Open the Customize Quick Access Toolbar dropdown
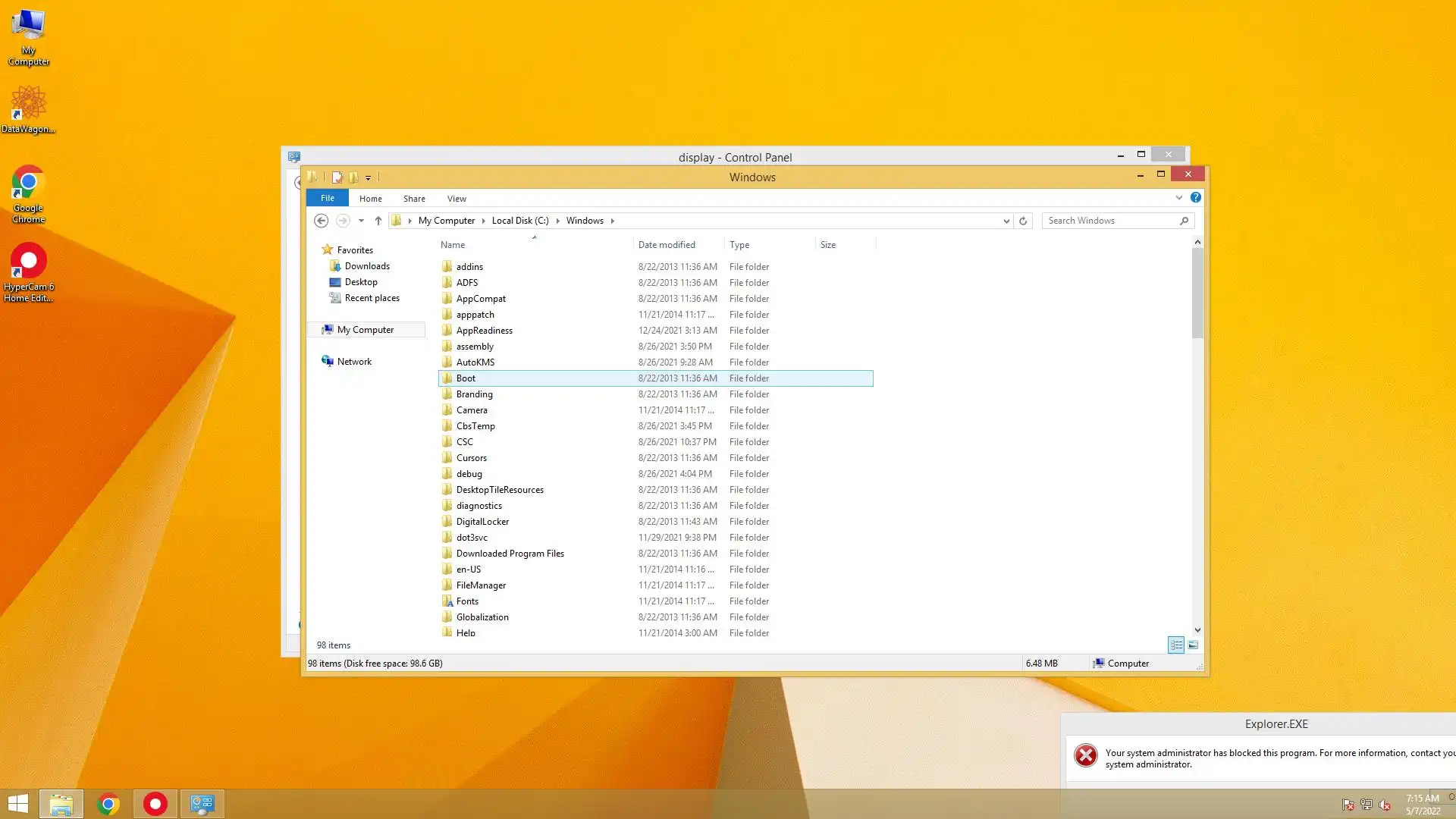The height and width of the screenshot is (819, 1456). click(x=369, y=178)
